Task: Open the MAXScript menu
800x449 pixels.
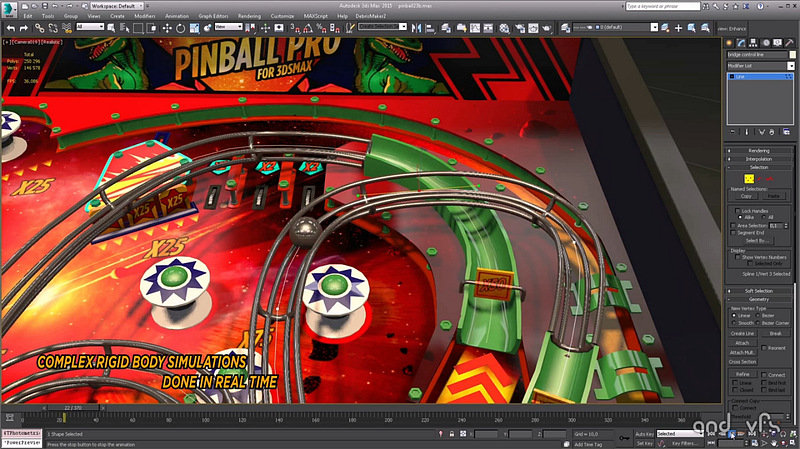Action: coord(315,16)
